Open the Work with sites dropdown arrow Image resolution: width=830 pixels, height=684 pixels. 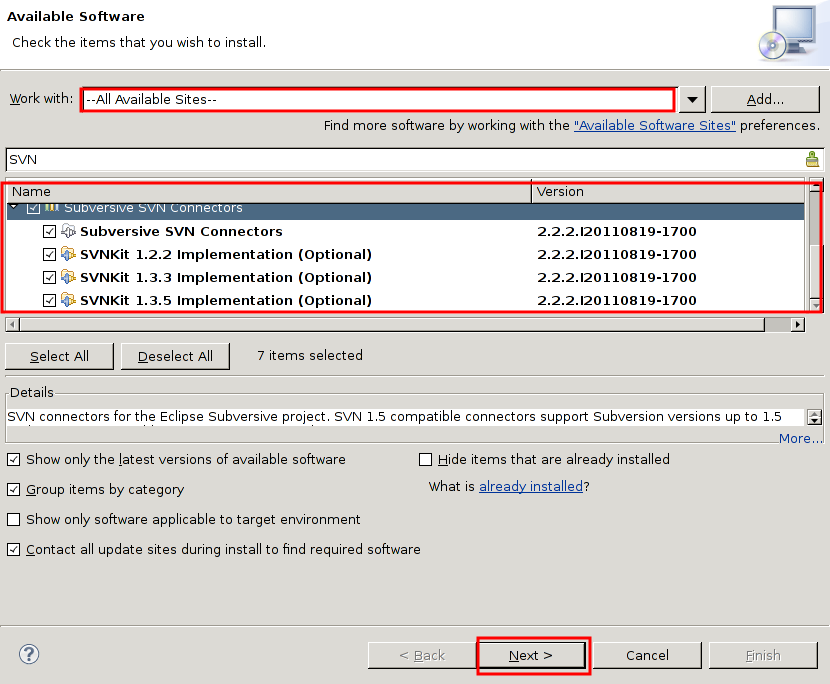tap(692, 100)
